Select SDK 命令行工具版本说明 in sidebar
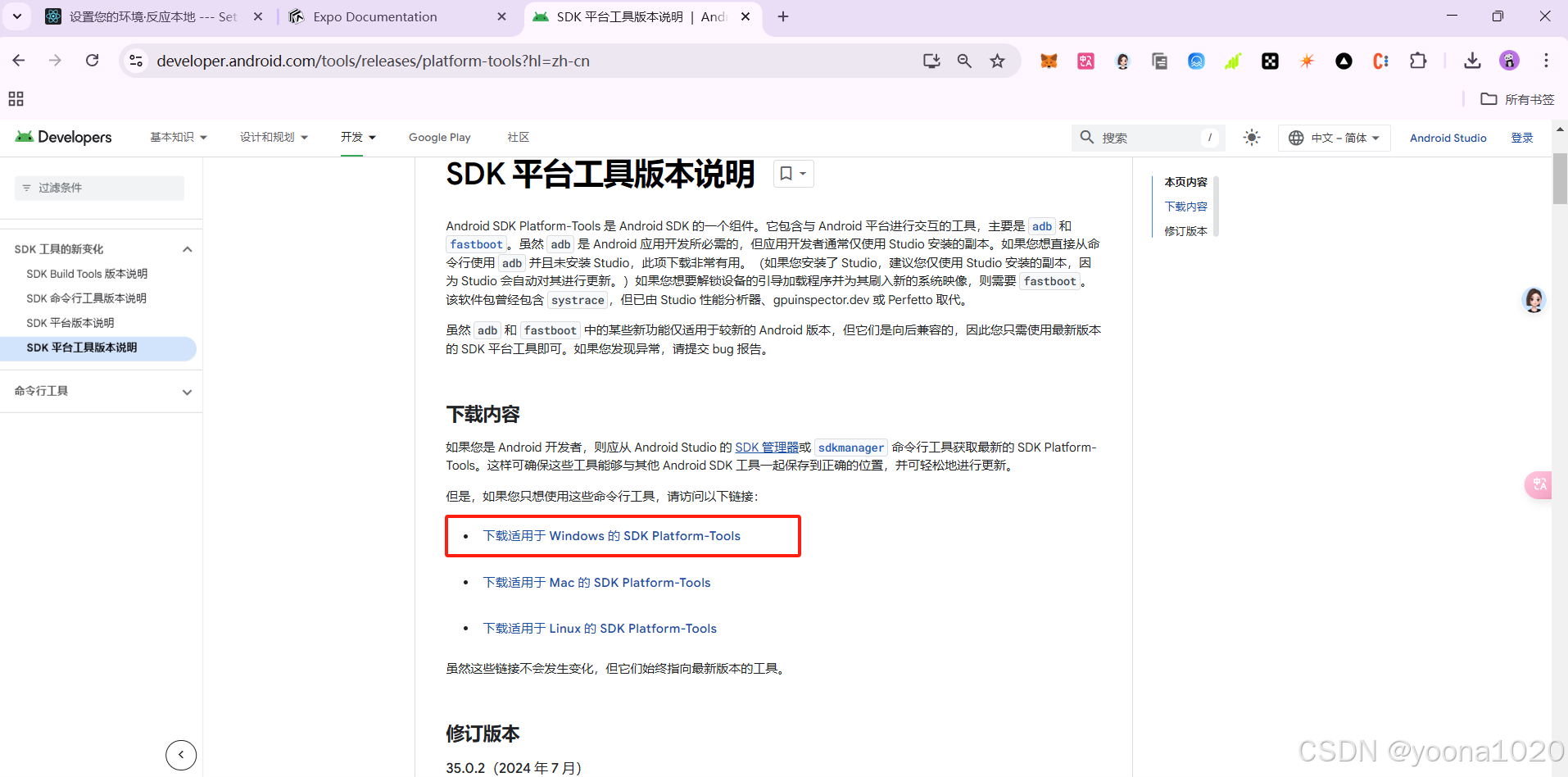 (x=86, y=298)
